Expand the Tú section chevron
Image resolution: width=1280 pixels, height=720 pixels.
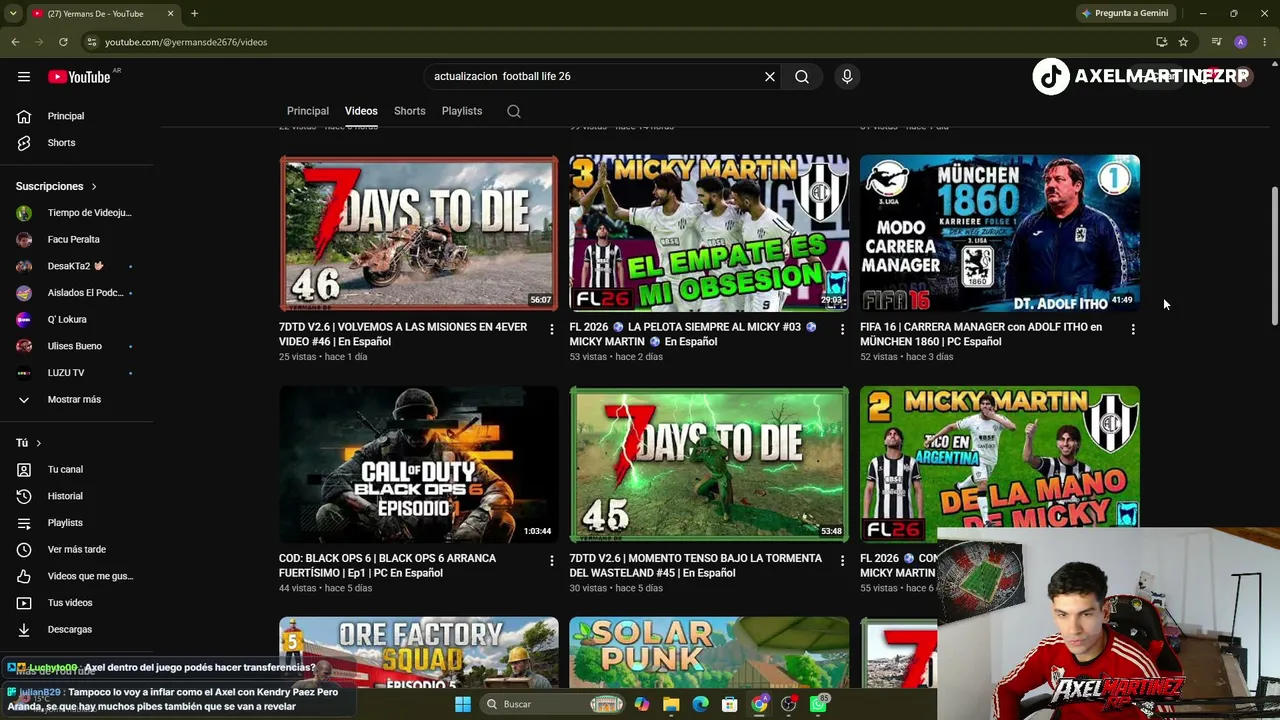[38, 443]
